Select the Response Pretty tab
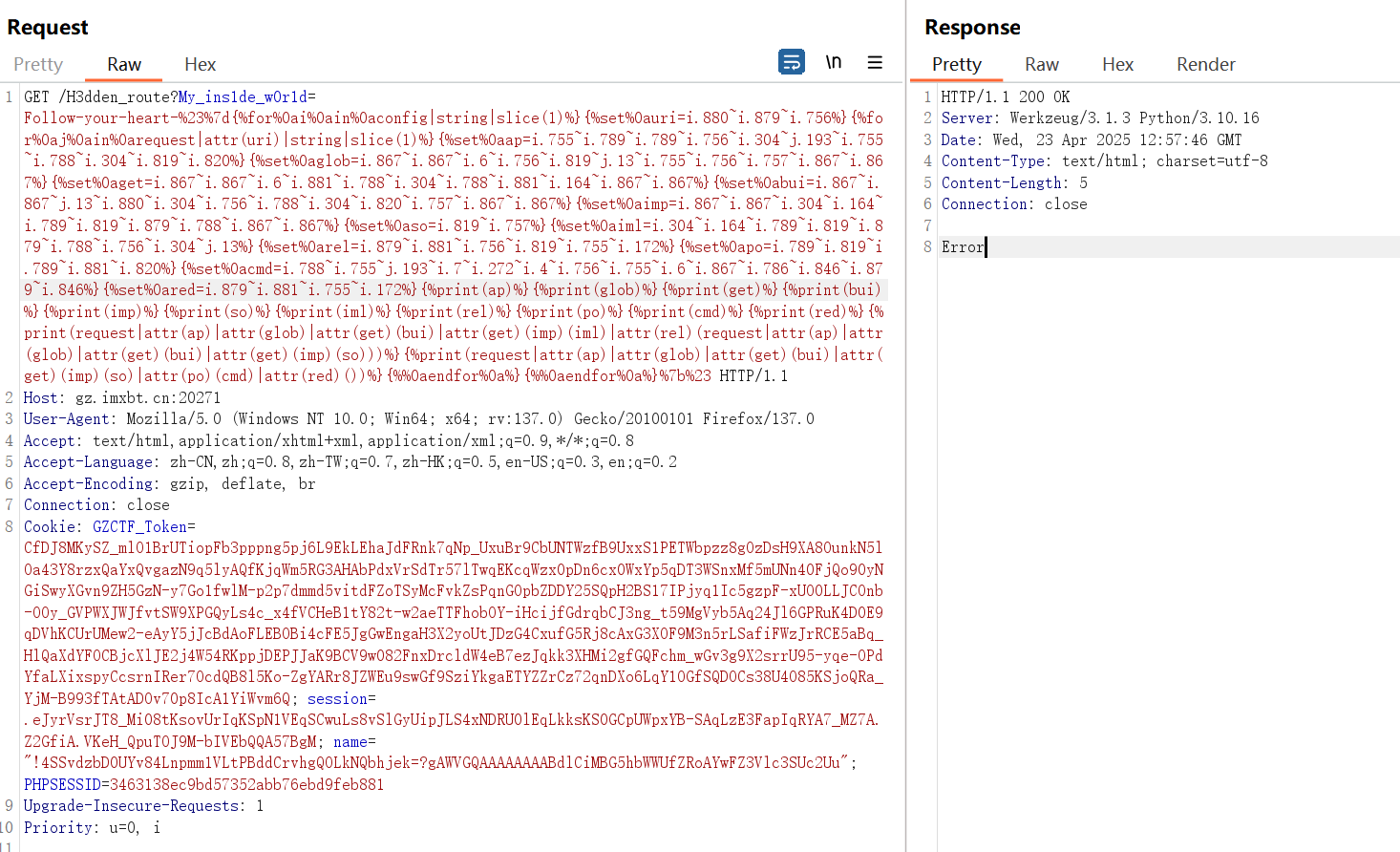This screenshot has width=1400, height=852. tap(956, 64)
